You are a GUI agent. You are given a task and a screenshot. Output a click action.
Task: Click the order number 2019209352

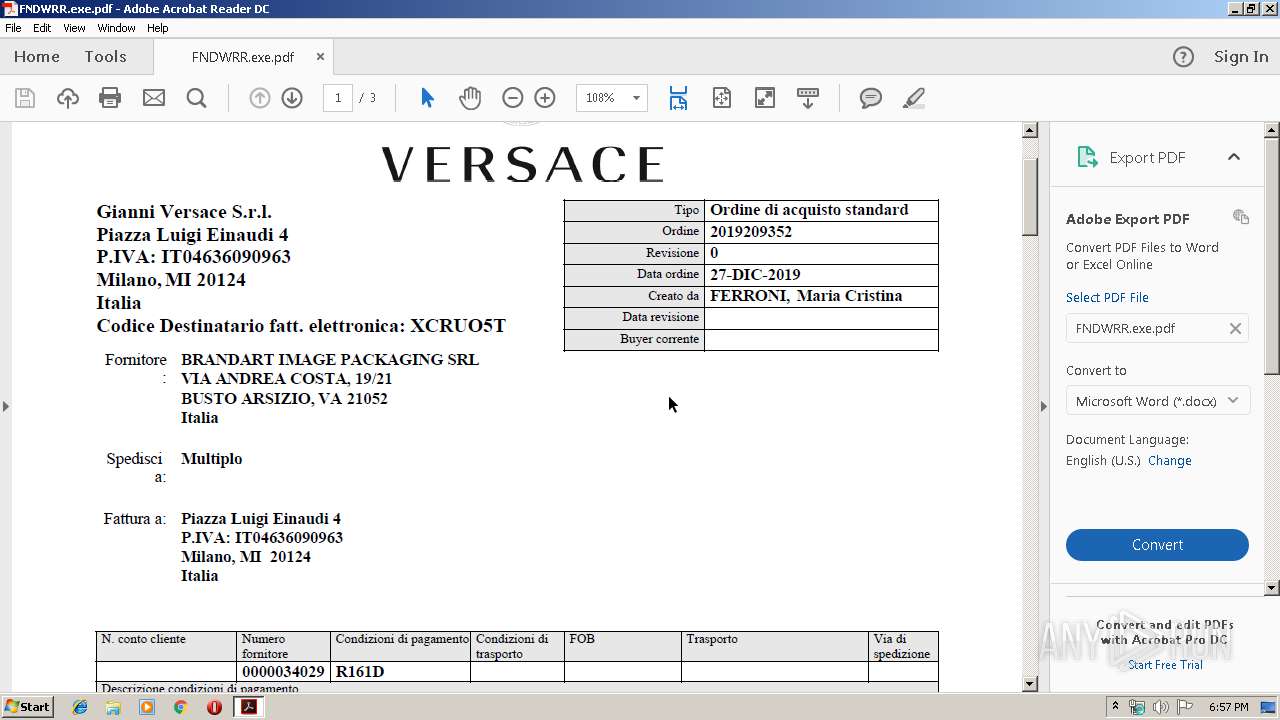751,232
